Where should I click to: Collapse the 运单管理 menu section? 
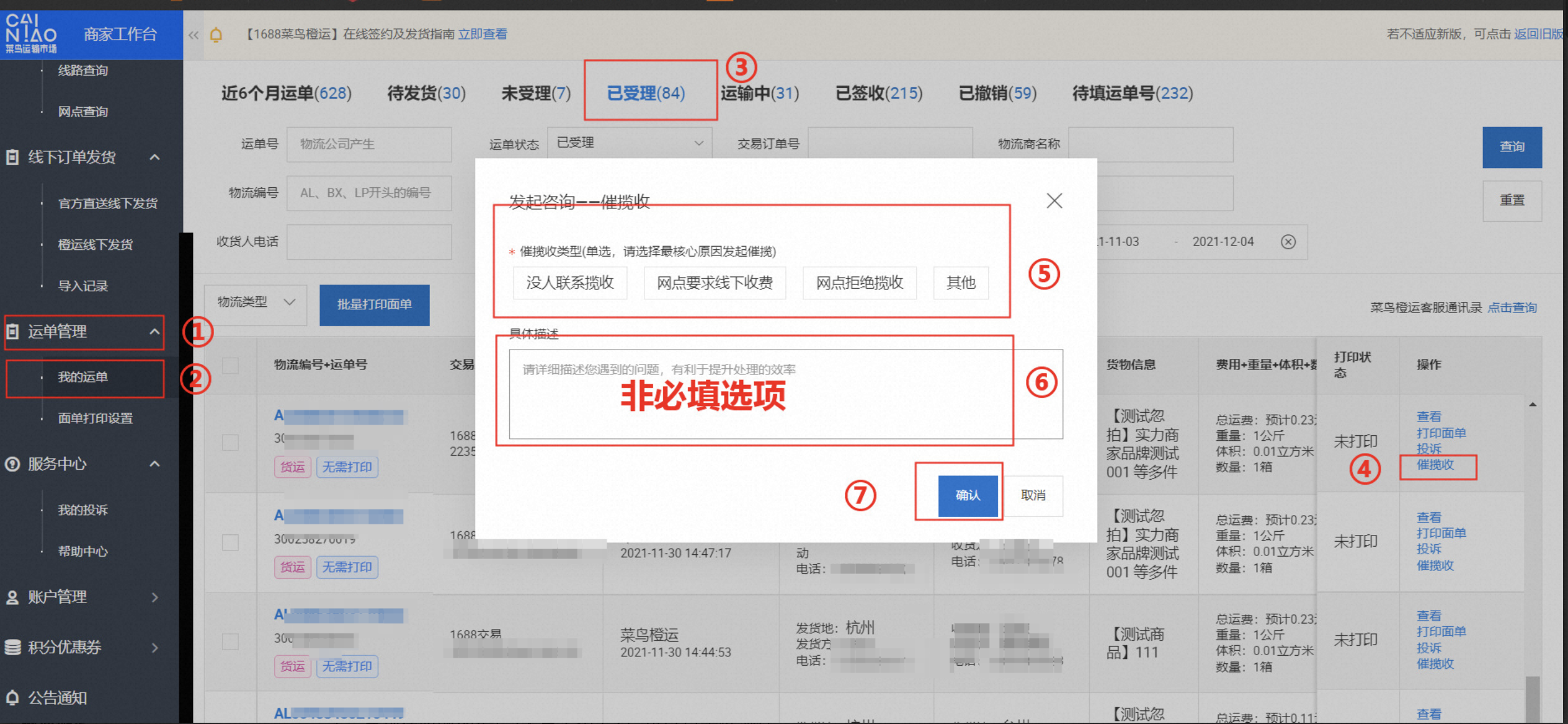155,332
